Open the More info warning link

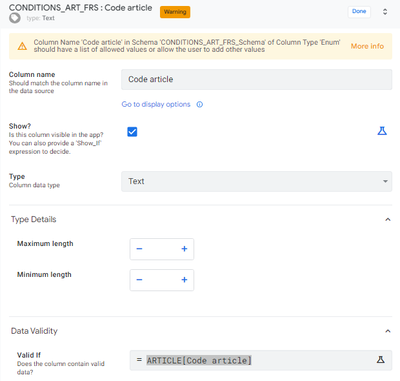367,46
